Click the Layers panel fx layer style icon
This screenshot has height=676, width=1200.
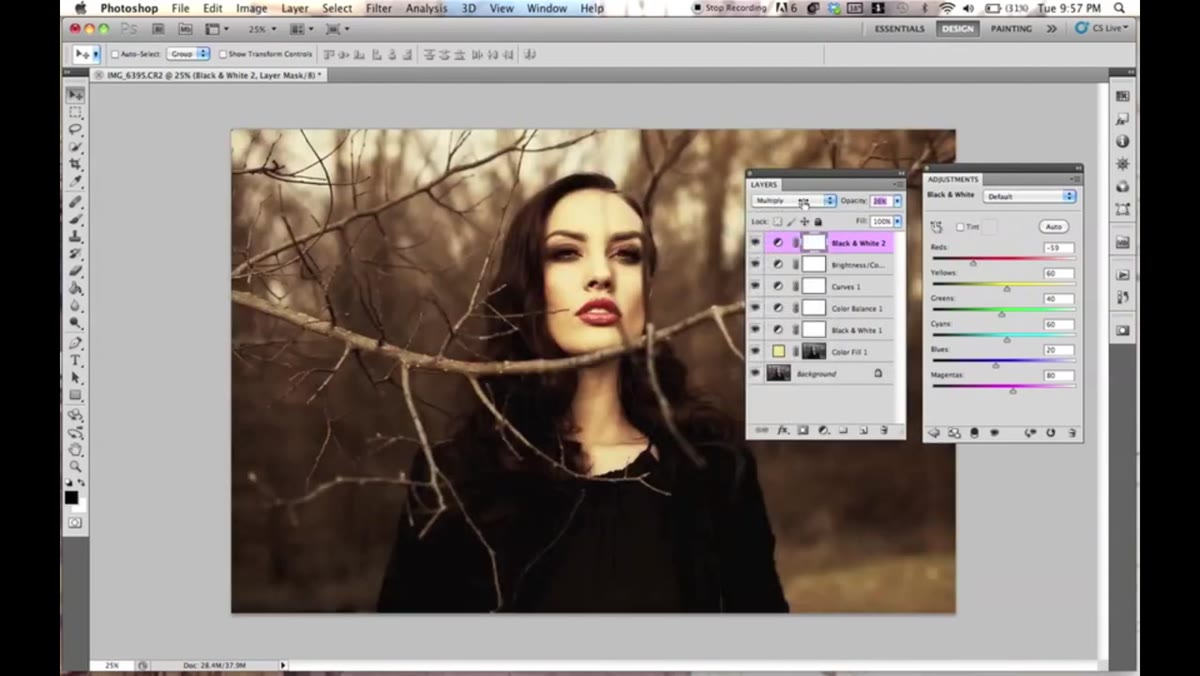point(783,430)
